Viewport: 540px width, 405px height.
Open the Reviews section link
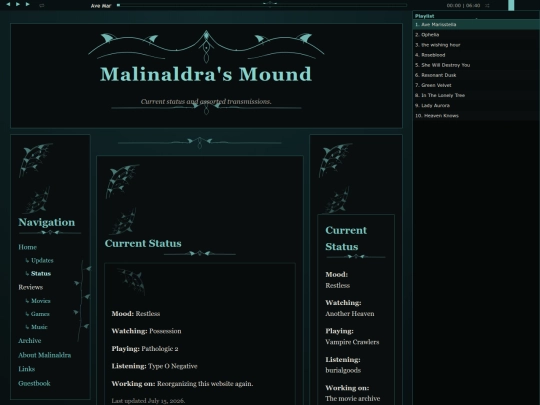[31, 287]
